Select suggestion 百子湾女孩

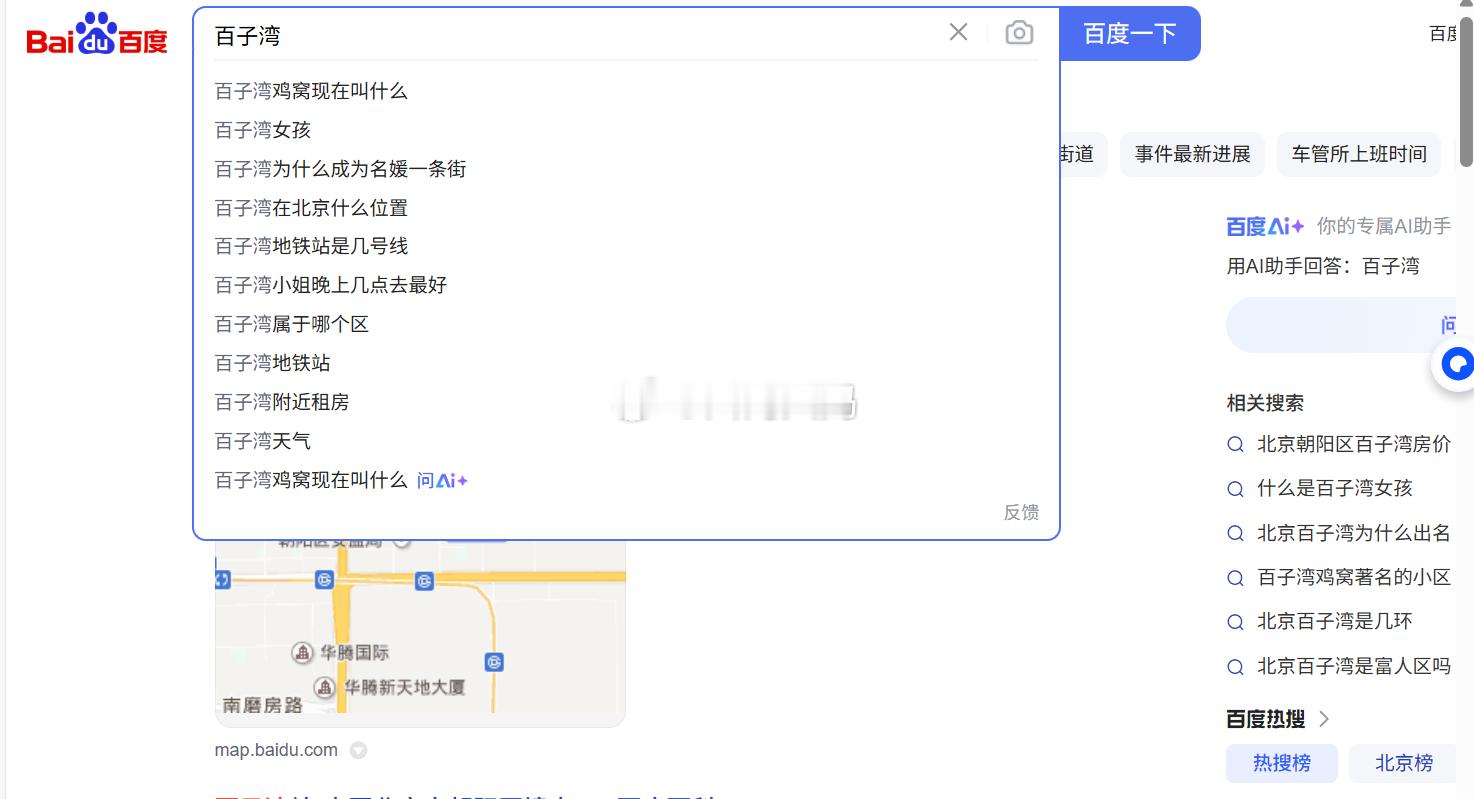pos(263,130)
